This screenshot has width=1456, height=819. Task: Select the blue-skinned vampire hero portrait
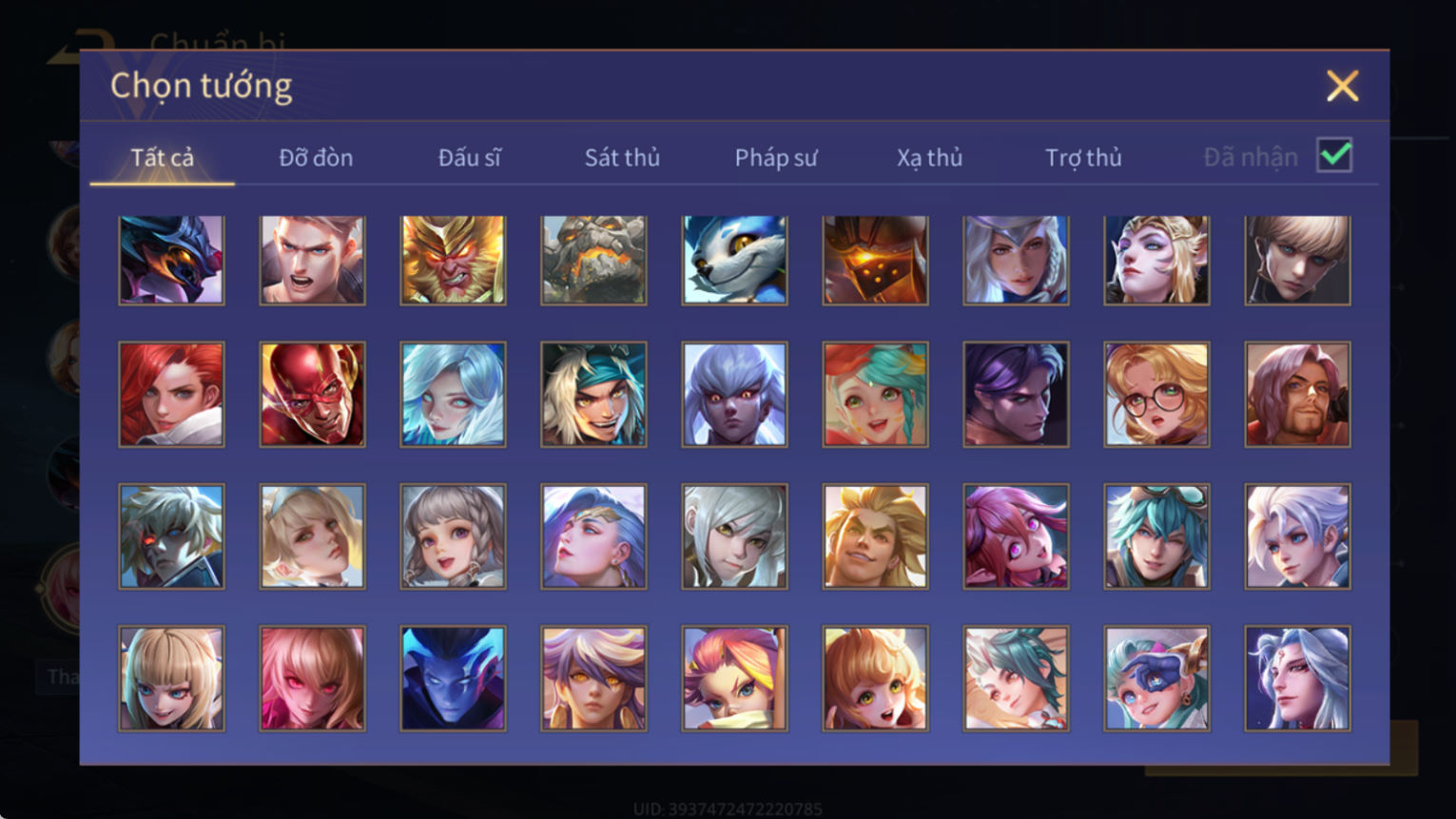(453, 678)
